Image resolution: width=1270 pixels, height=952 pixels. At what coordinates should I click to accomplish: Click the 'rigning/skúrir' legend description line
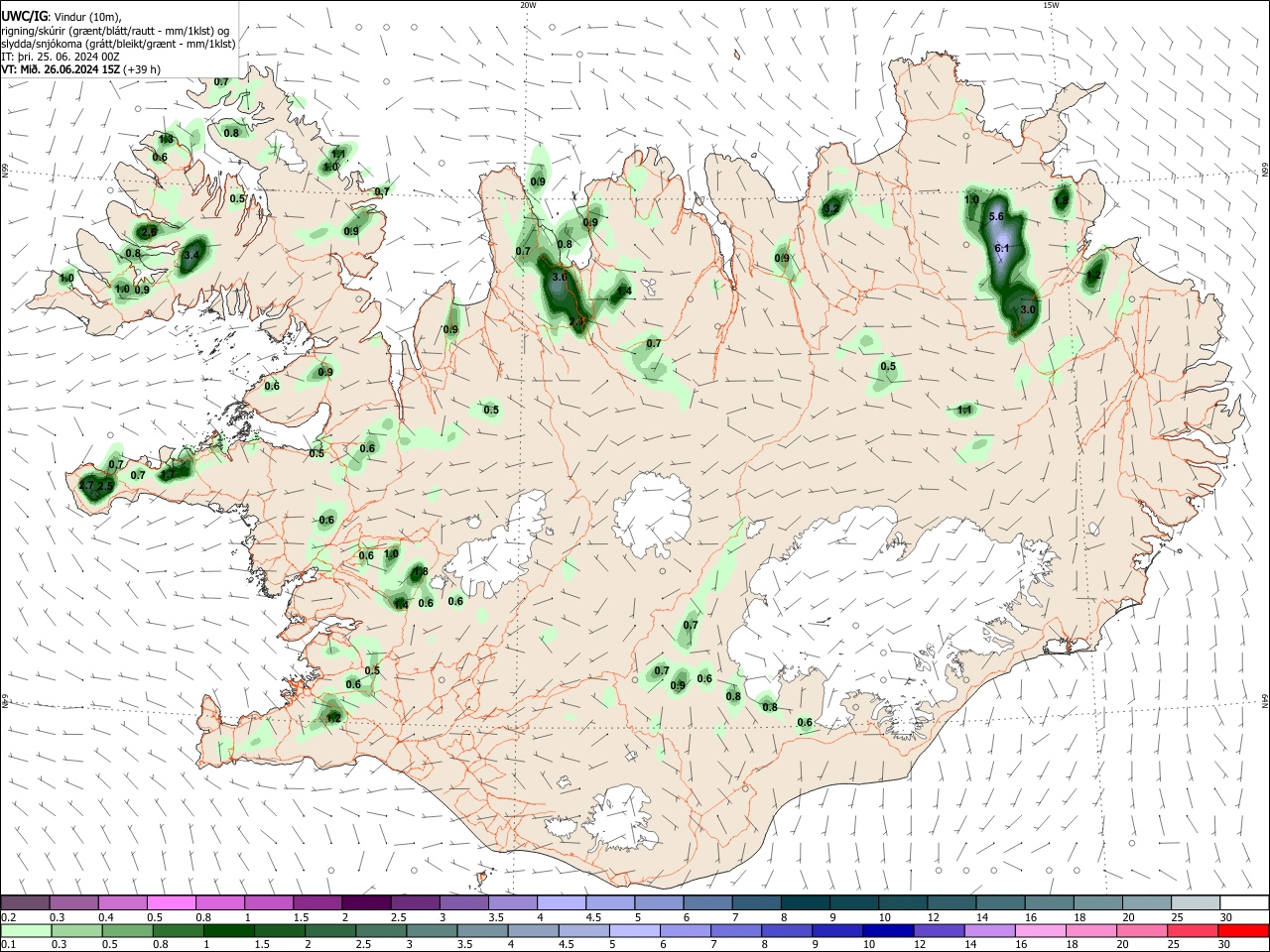116,31
